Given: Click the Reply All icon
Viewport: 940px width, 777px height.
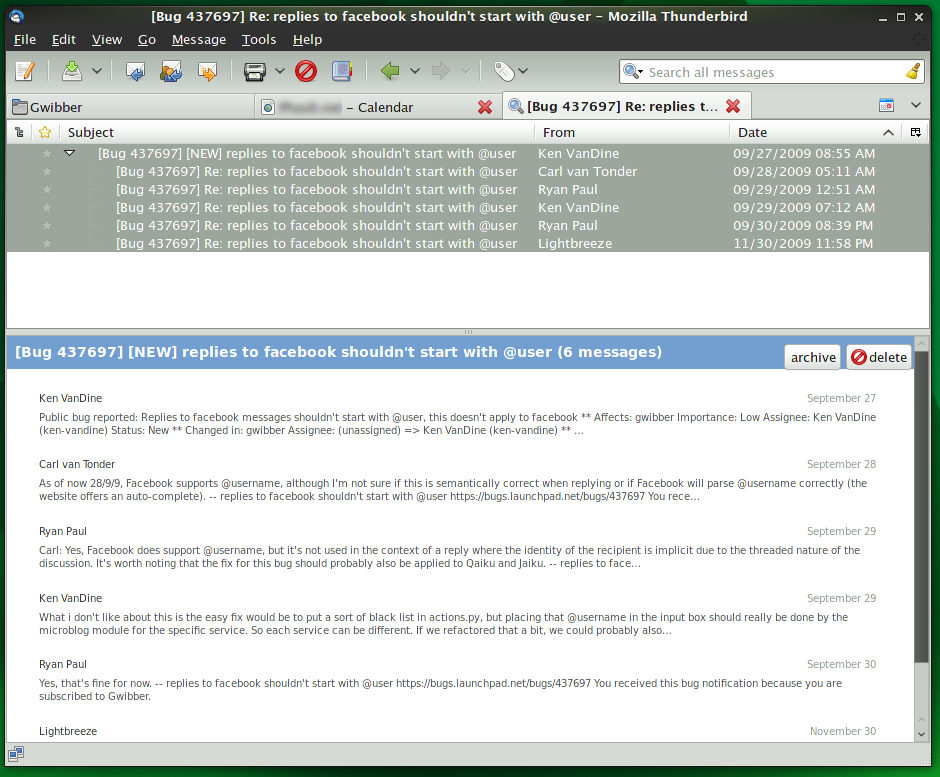Looking at the screenshot, I should click(x=171, y=71).
